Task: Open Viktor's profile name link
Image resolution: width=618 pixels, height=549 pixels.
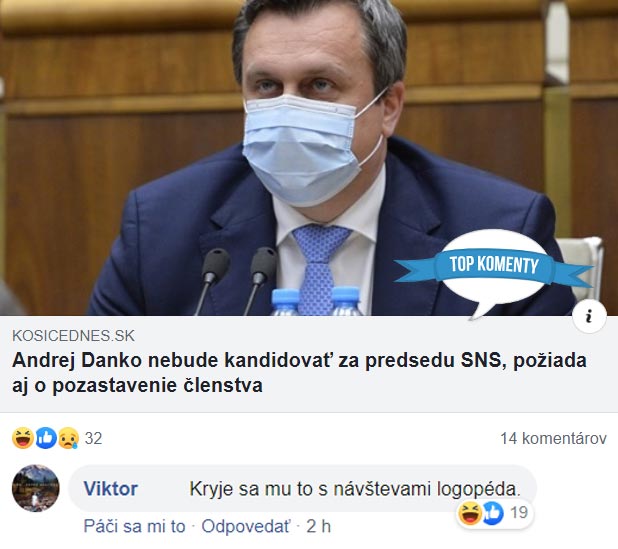Action: click(110, 489)
